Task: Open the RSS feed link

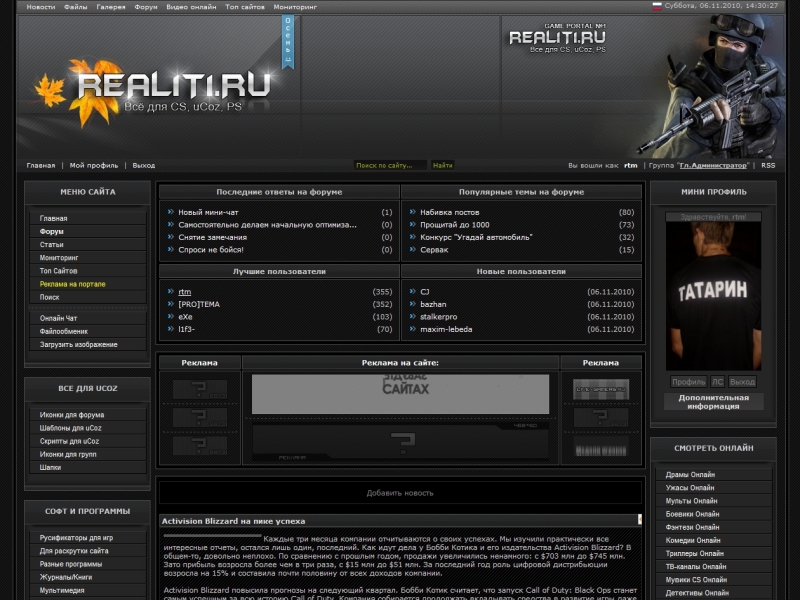Action: (768, 165)
